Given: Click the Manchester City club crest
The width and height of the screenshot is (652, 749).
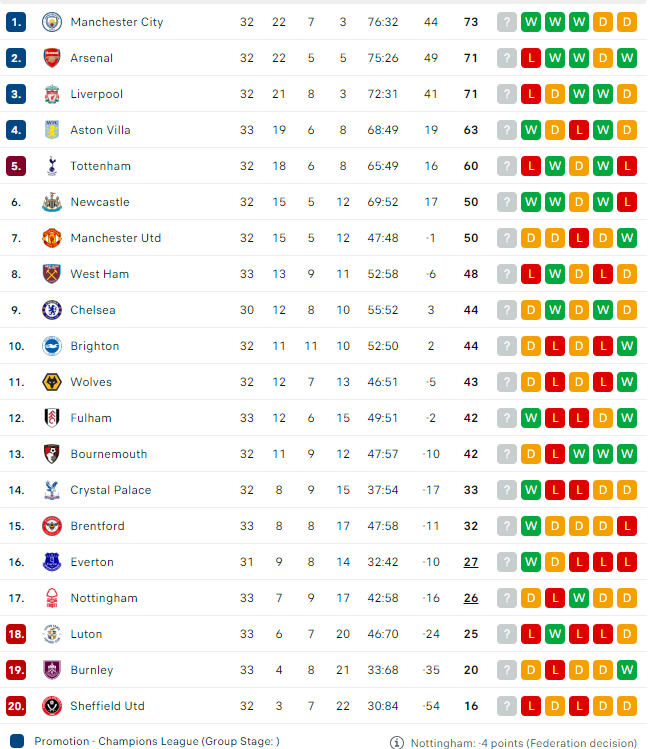Looking at the screenshot, I should 51,22.
